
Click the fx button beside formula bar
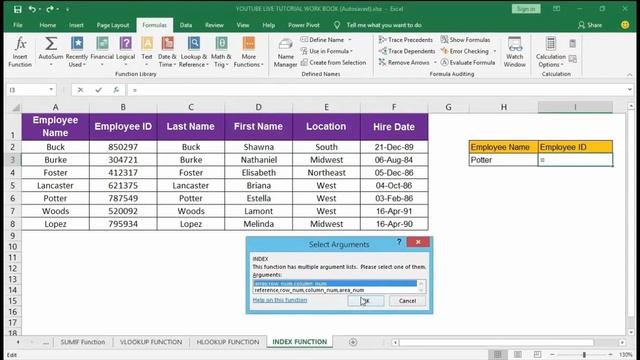(x=116, y=90)
